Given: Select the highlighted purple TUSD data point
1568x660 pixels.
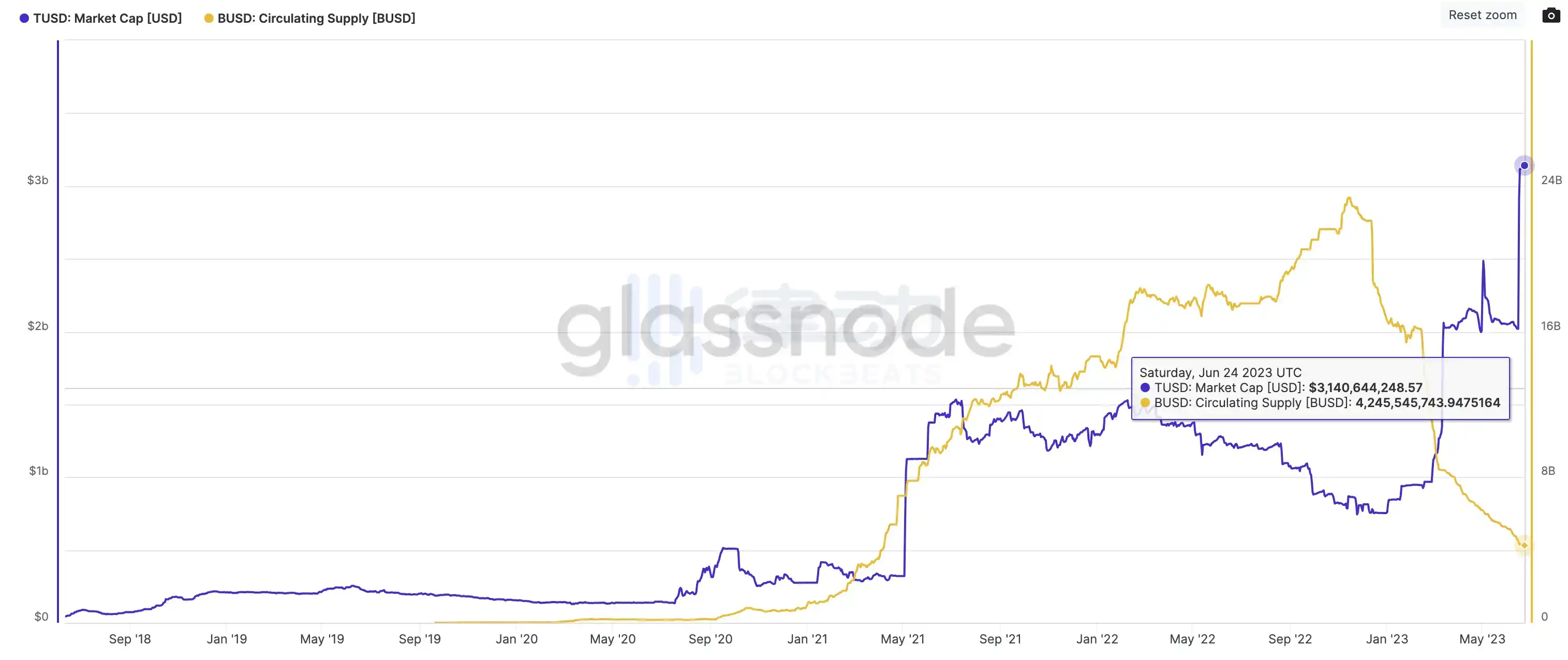Looking at the screenshot, I should pyautogui.click(x=1523, y=166).
